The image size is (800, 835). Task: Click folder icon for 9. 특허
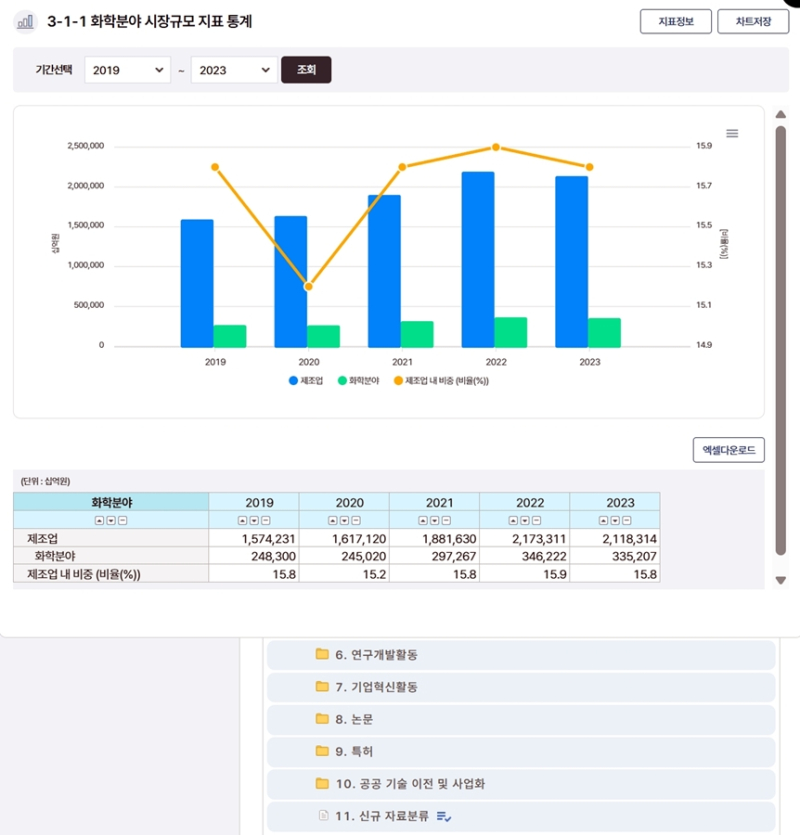coord(322,751)
